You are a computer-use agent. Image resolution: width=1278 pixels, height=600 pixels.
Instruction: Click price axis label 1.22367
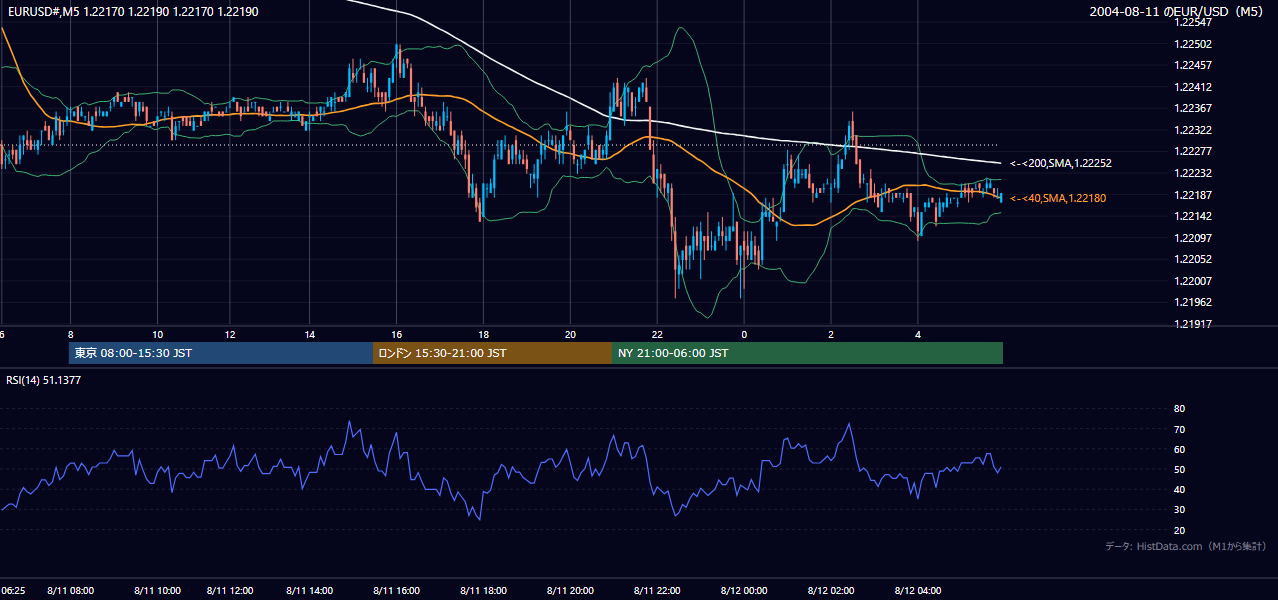[x=1193, y=108]
